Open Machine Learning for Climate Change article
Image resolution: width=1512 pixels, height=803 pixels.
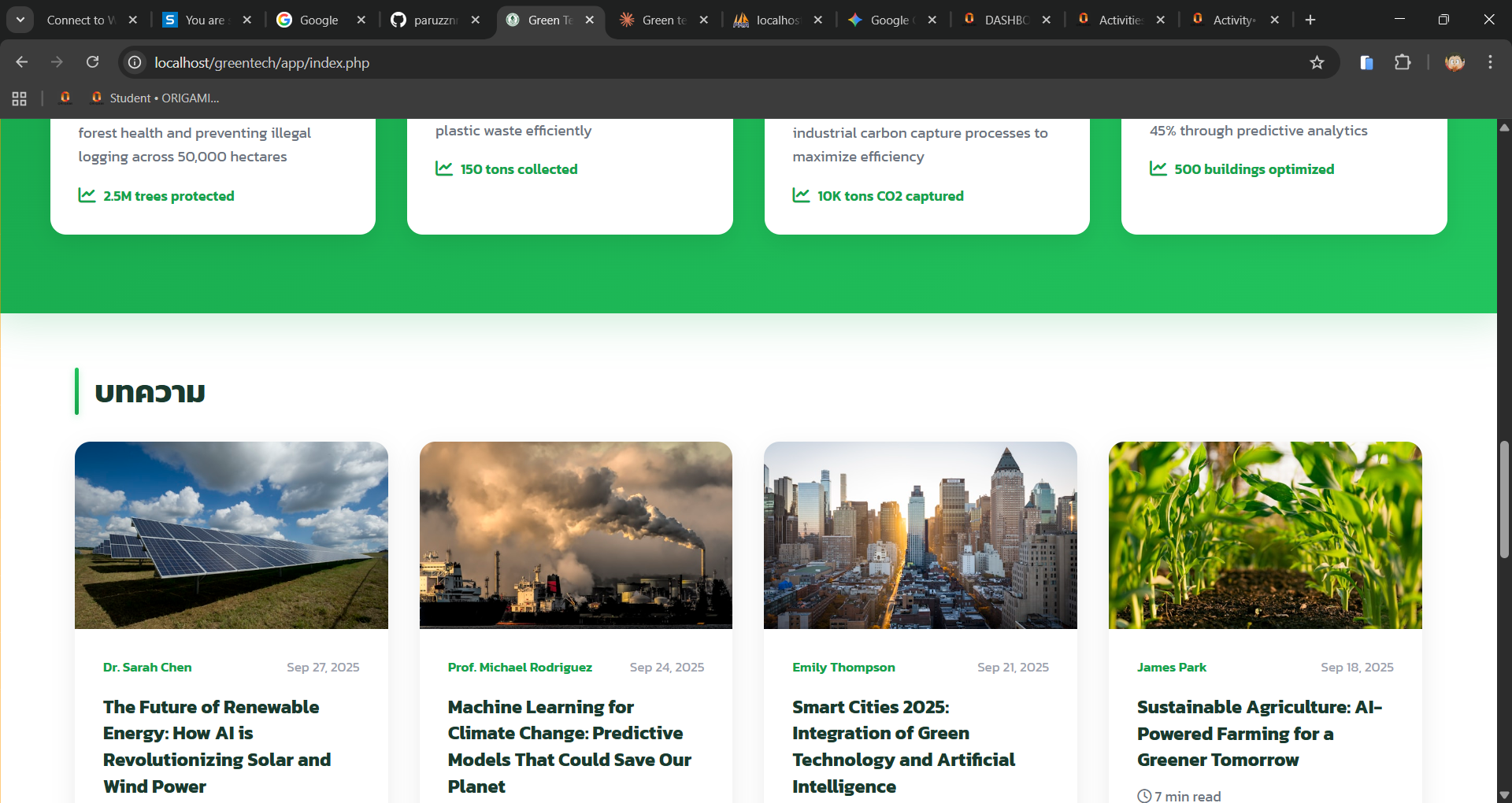[x=569, y=746]
